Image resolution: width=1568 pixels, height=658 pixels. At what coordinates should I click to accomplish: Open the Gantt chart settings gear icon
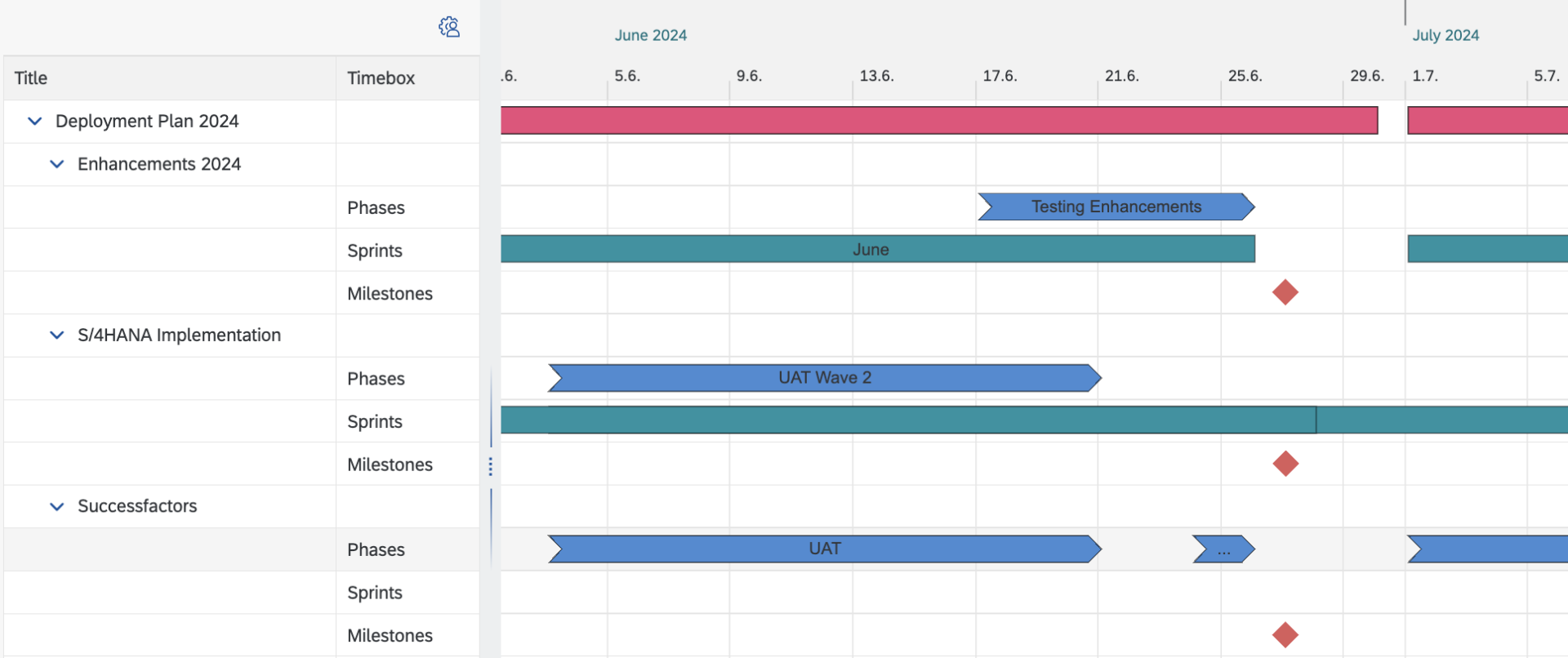coord(449,27)
